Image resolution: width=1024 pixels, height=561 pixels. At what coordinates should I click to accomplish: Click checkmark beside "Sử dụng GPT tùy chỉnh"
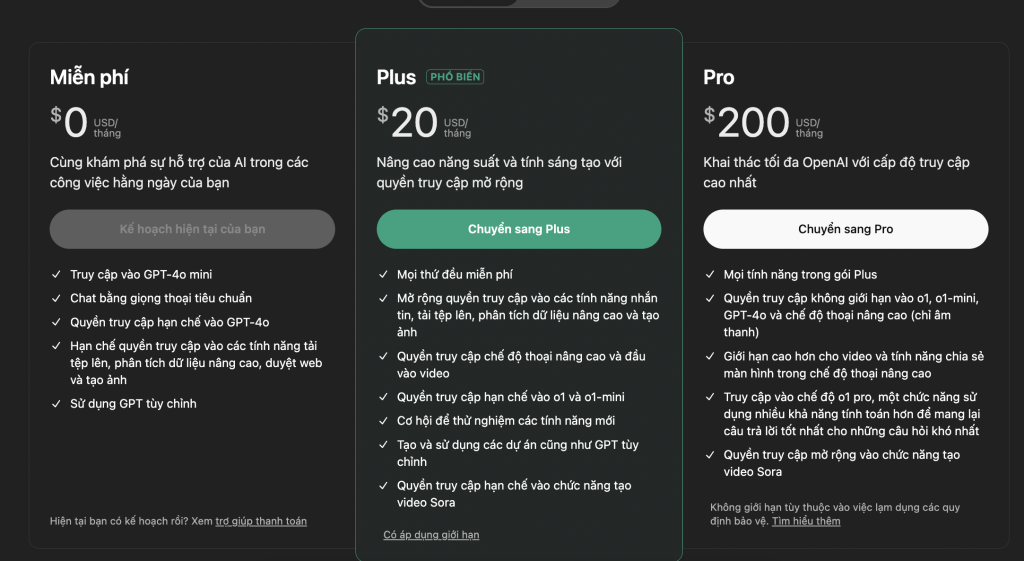coord(56,404)
